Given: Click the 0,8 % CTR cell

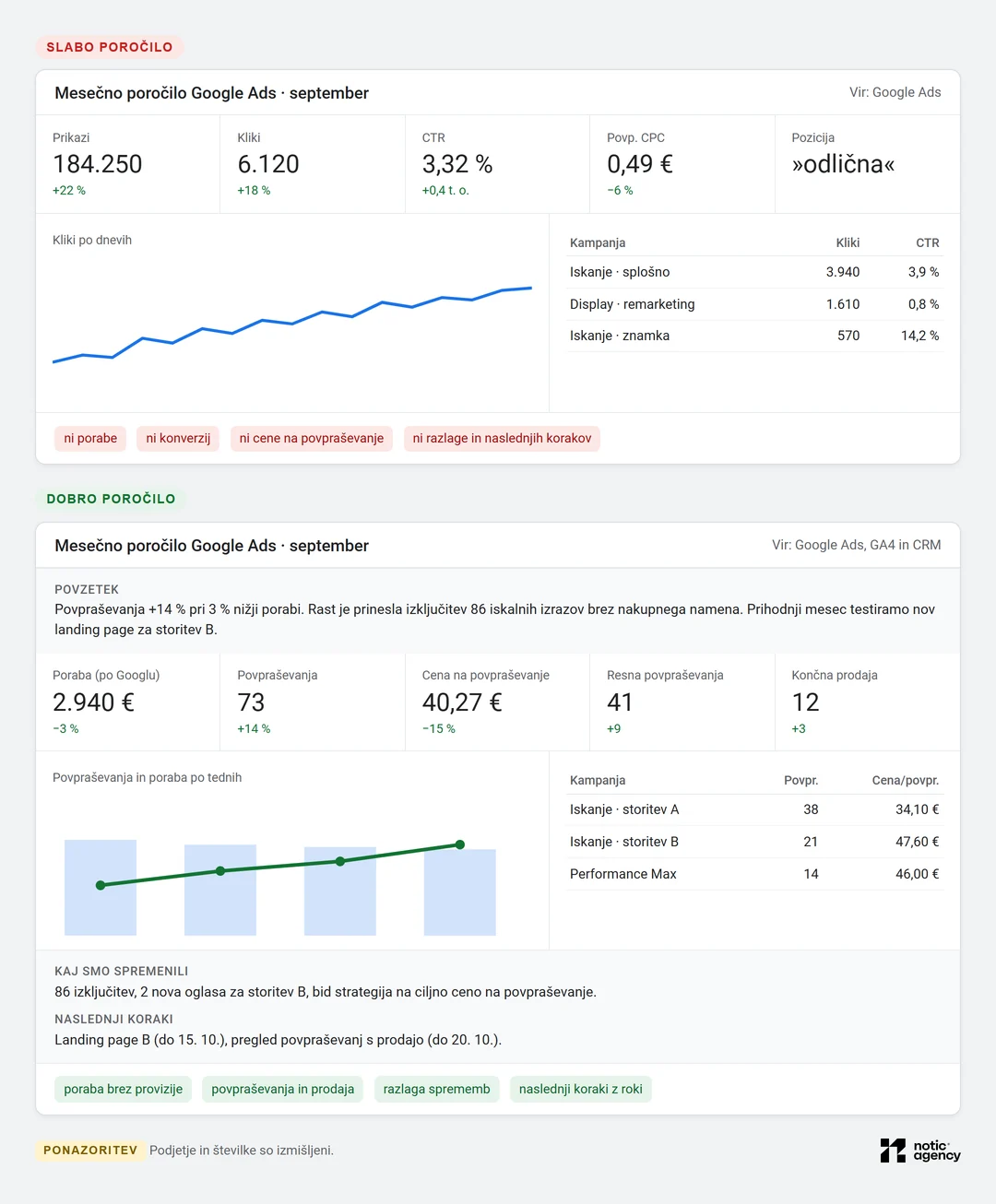Looking at the screenshot, I should point(924,304).
